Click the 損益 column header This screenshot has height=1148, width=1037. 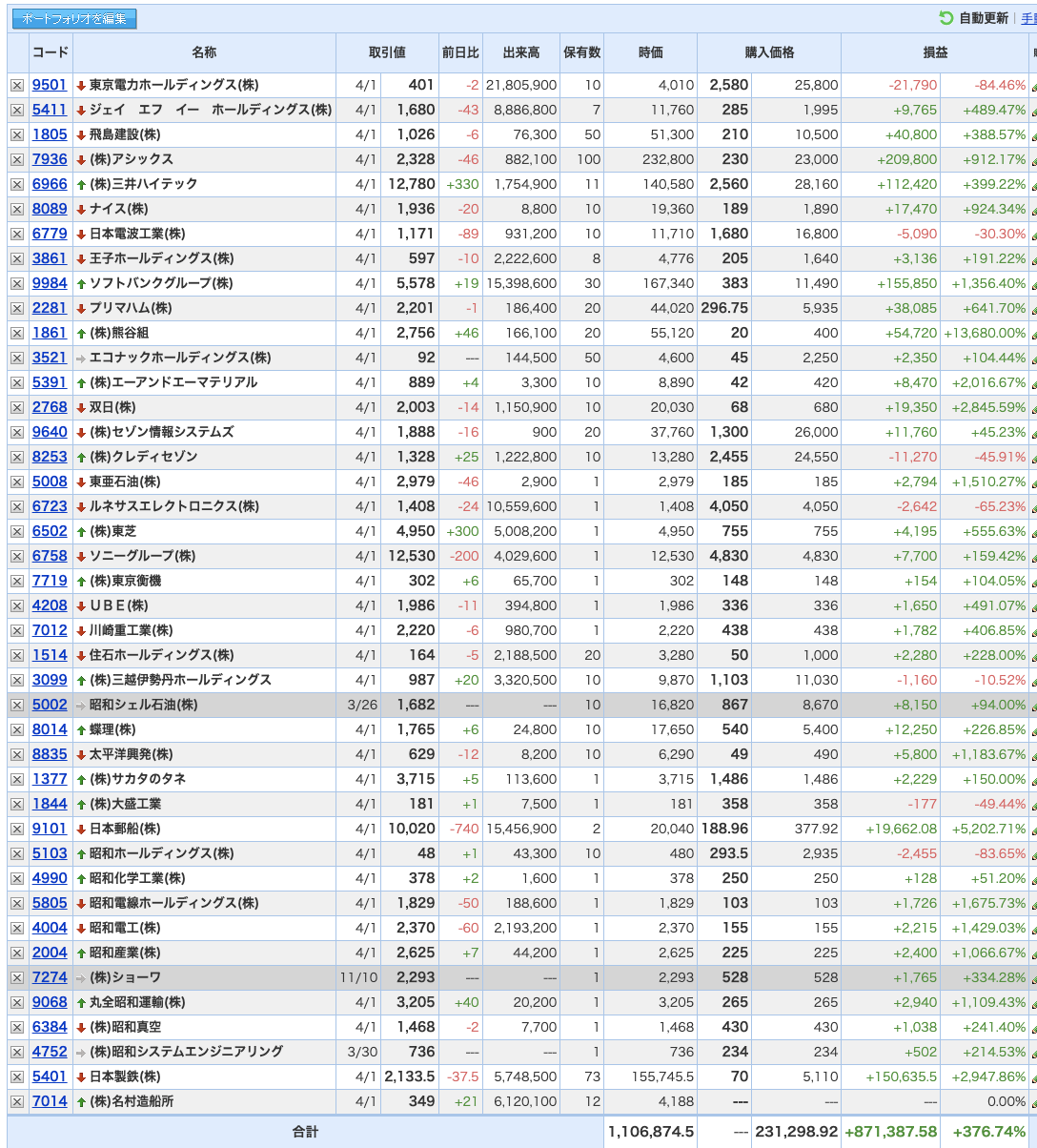click(x=935, y=53)
